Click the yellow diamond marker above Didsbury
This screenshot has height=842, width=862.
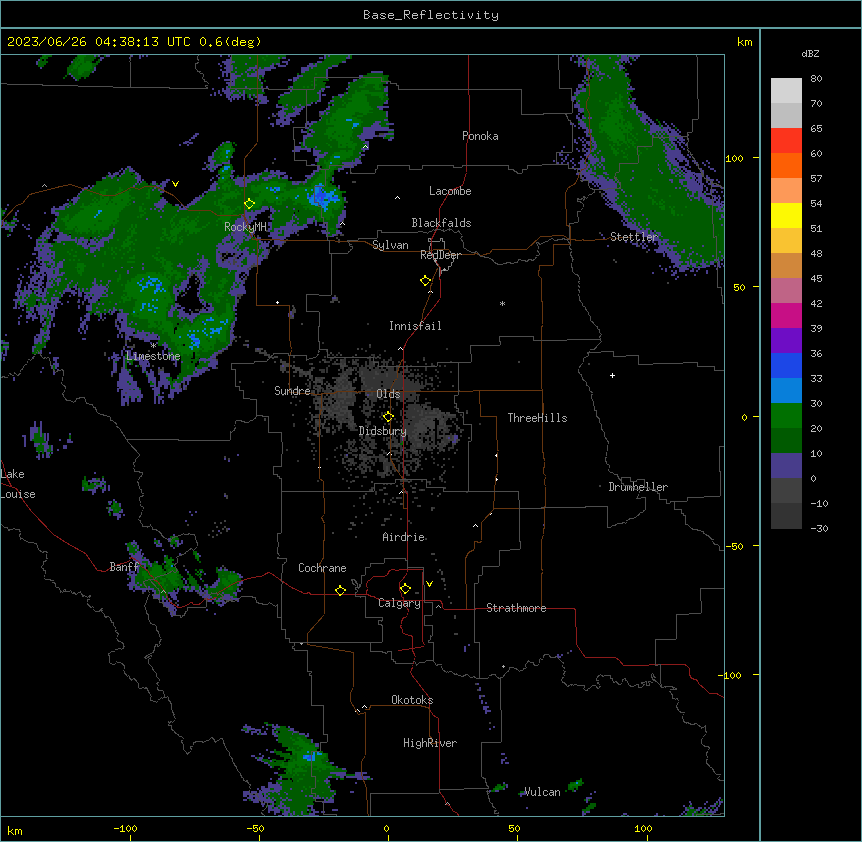point(388,417)
